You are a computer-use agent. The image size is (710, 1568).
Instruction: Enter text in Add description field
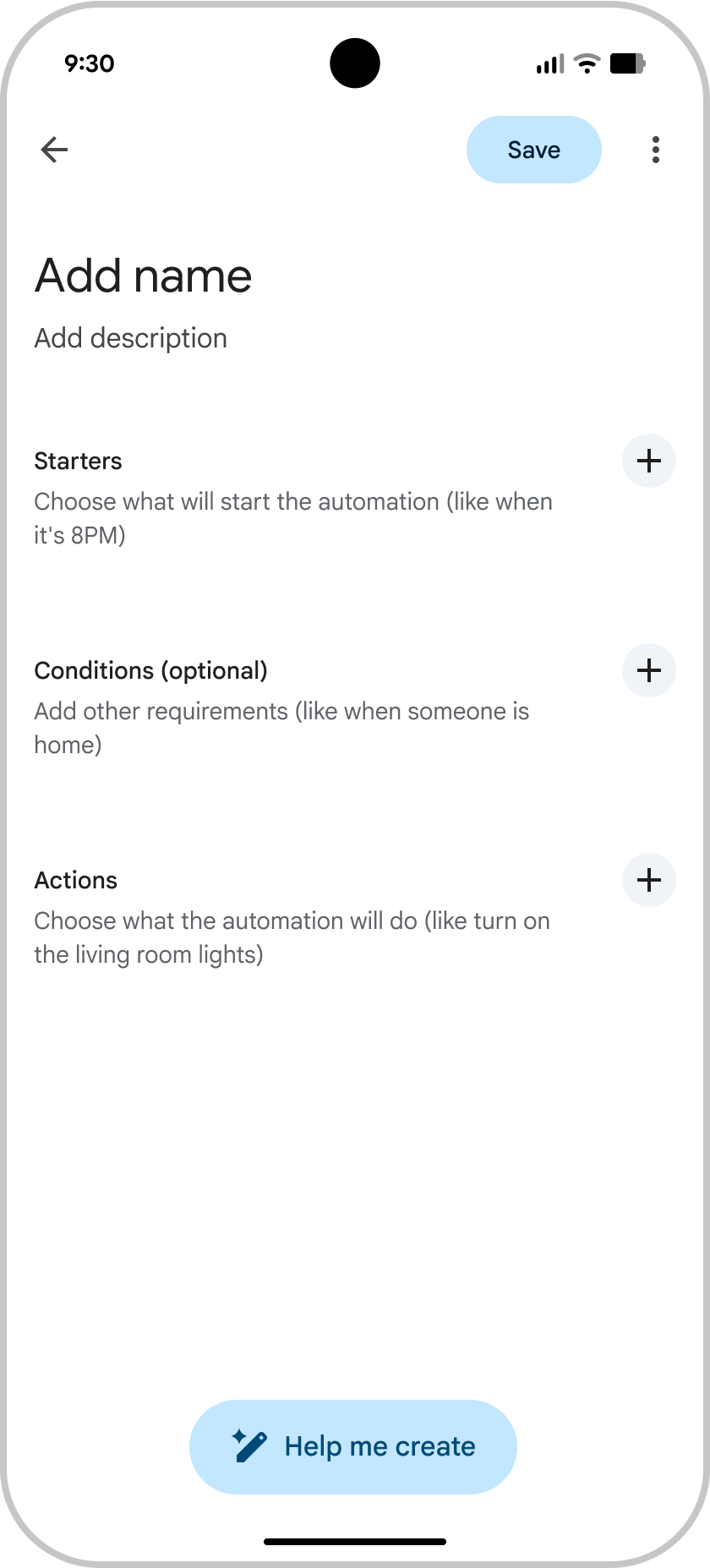[x=131, y=338]
